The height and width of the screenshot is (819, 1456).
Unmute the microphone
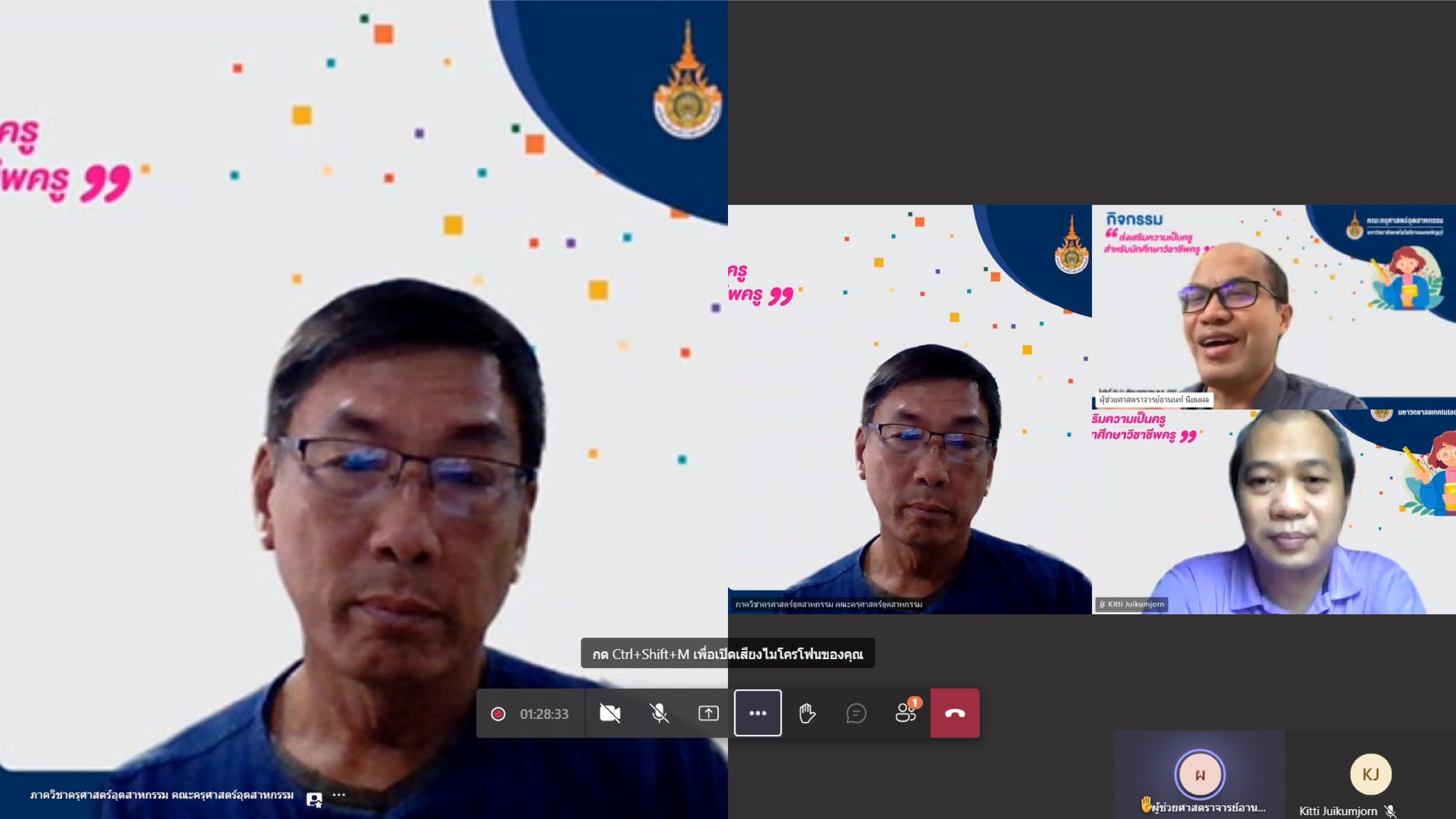click(x=659, y=713)
